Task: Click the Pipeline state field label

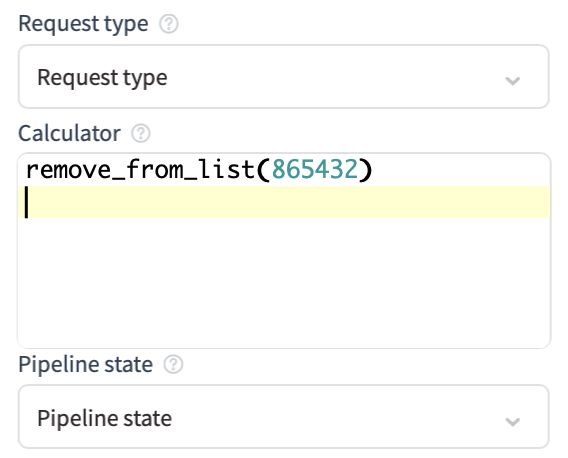Action: [x=86, y=365]
